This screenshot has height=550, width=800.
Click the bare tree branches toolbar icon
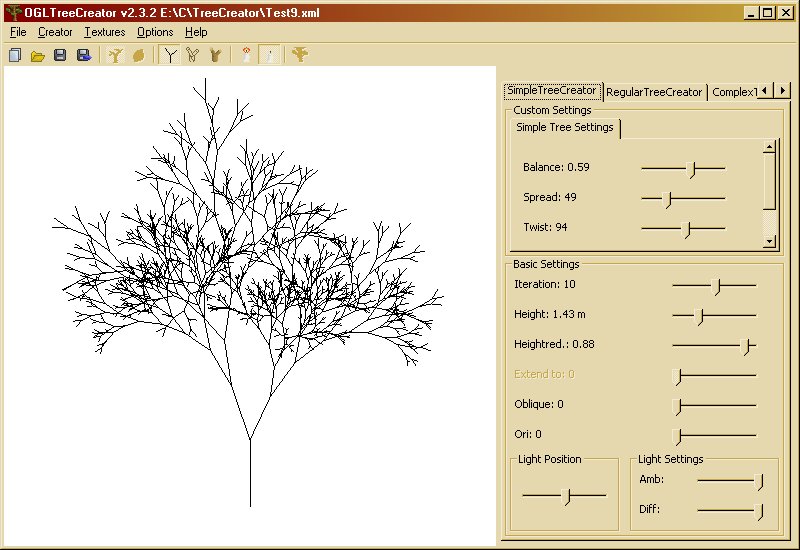tap(116, 55)
